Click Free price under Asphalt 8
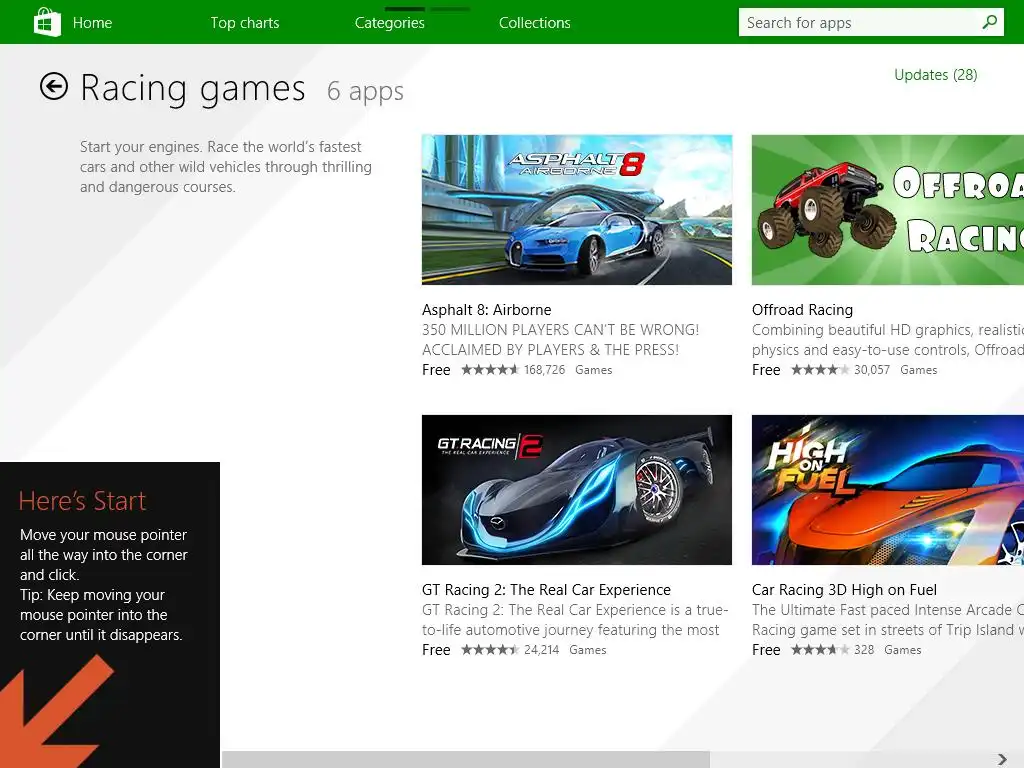The height and width of the screenshot is (768, 1024). (436, 370)
